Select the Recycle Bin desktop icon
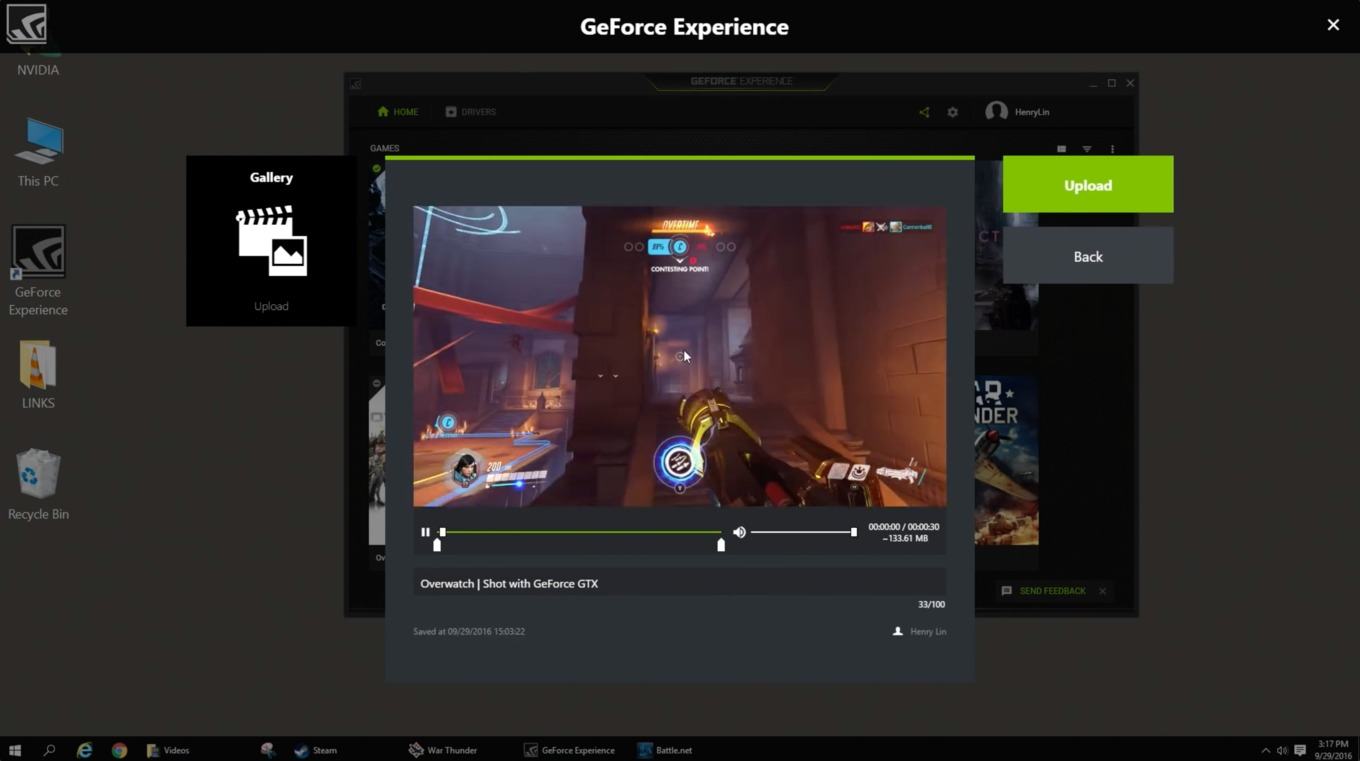Viewport: 1360px width, 761px height. [x=38, y=485]
